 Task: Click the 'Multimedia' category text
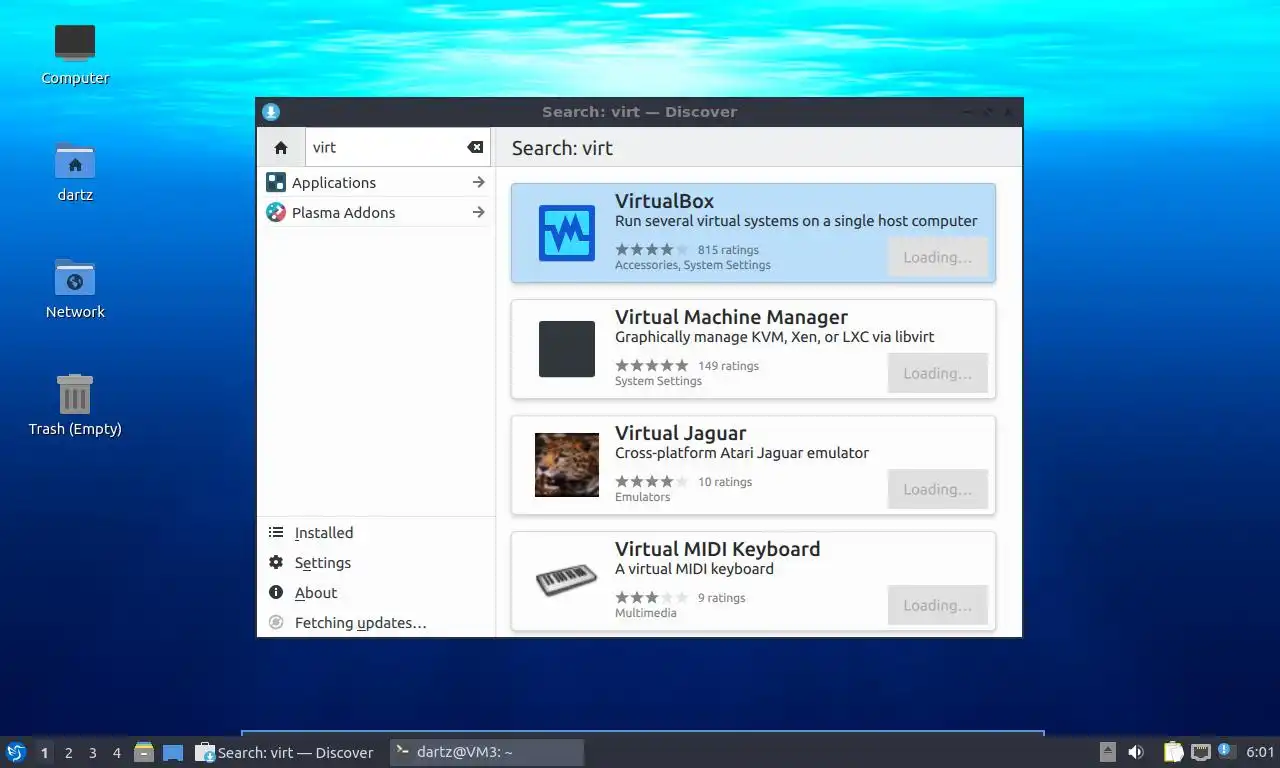[646, 613]
